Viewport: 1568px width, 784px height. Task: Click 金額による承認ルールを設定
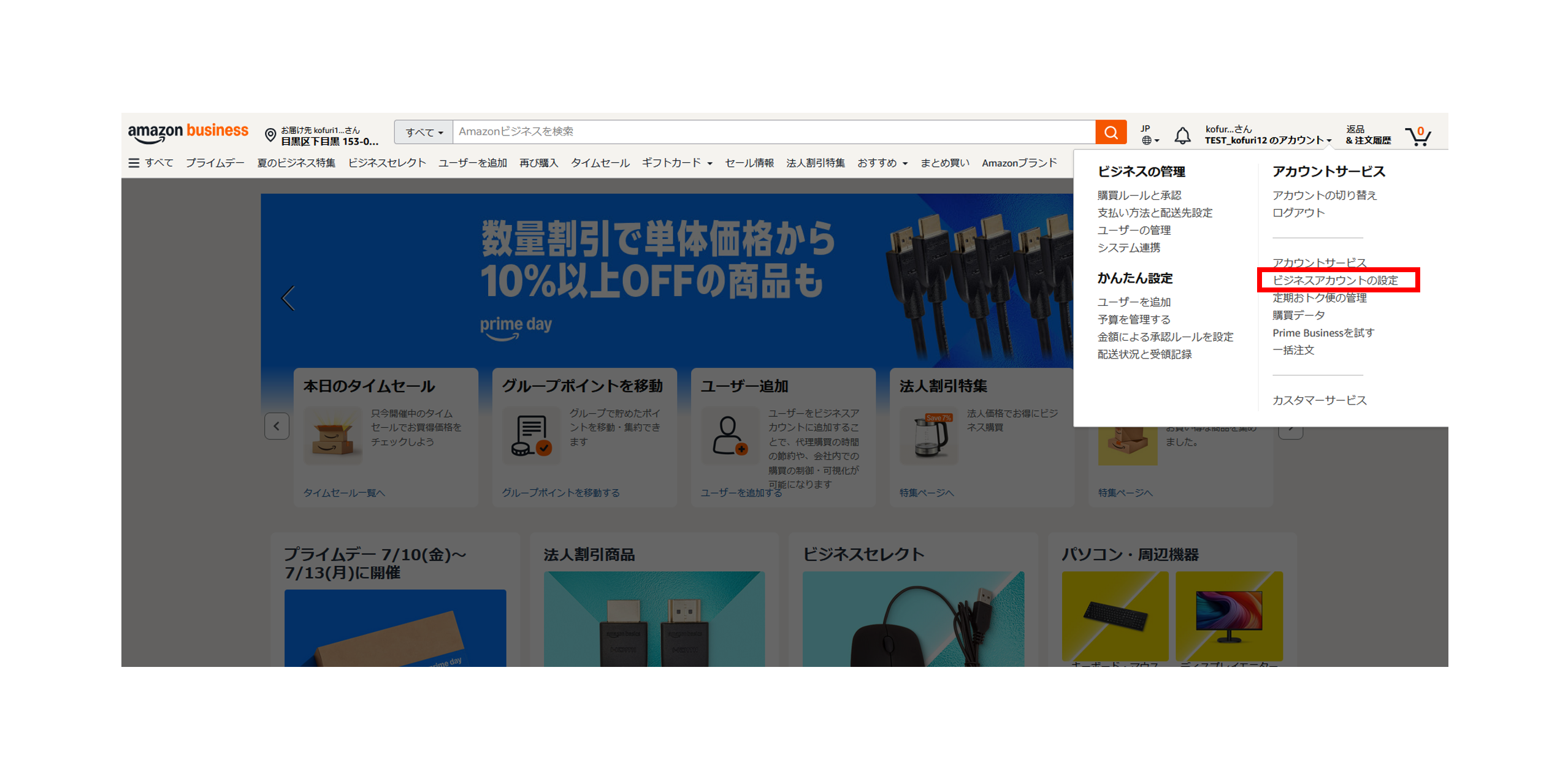click(x=1165, y=337)
